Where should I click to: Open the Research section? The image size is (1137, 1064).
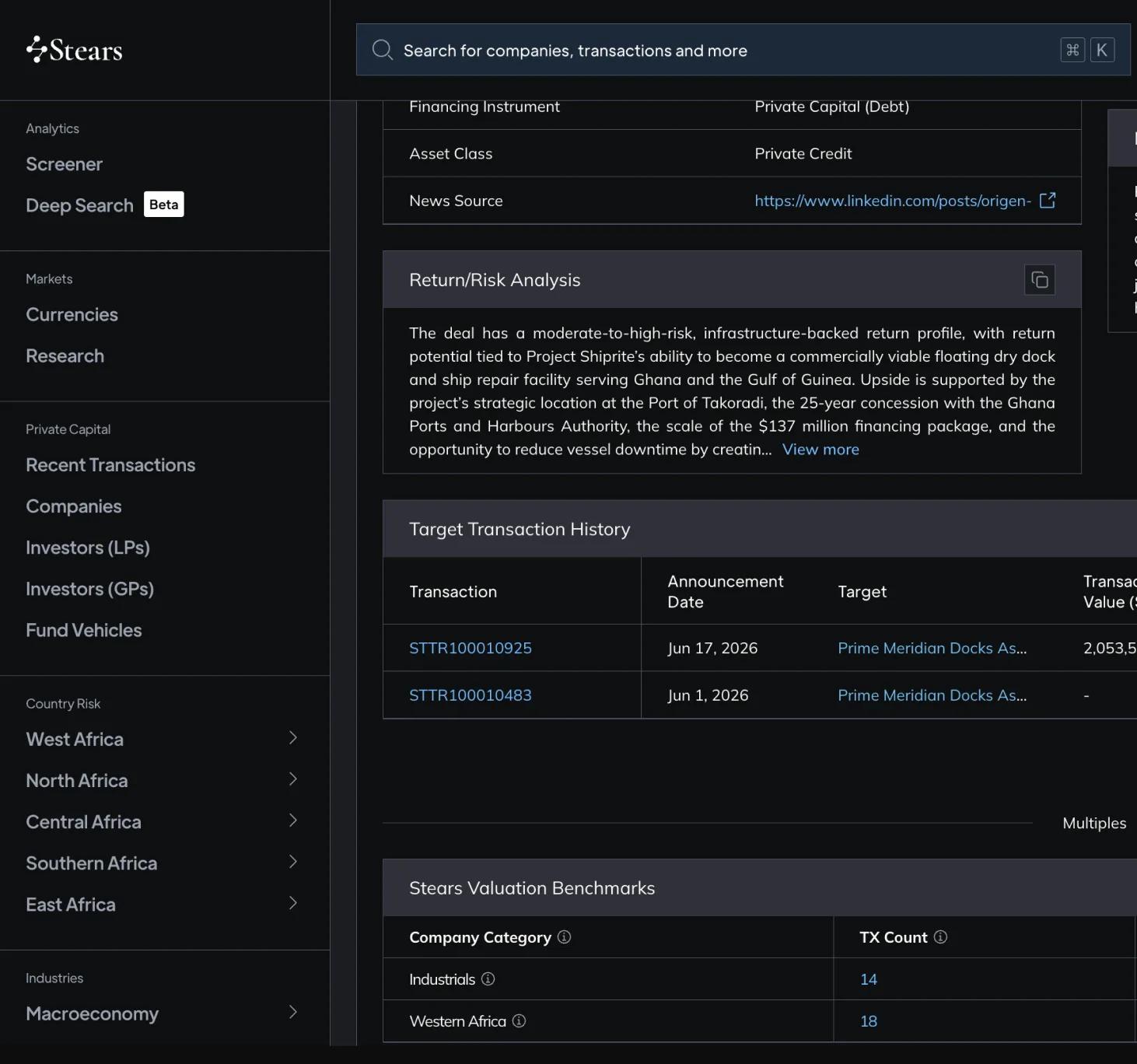pyautogui.click(x=65, y=355)
